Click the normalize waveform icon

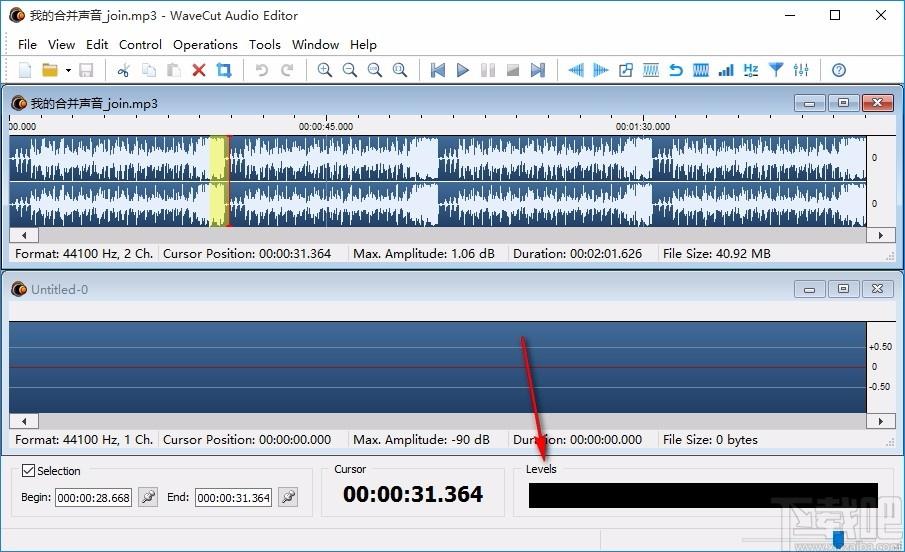pos(701,70)
